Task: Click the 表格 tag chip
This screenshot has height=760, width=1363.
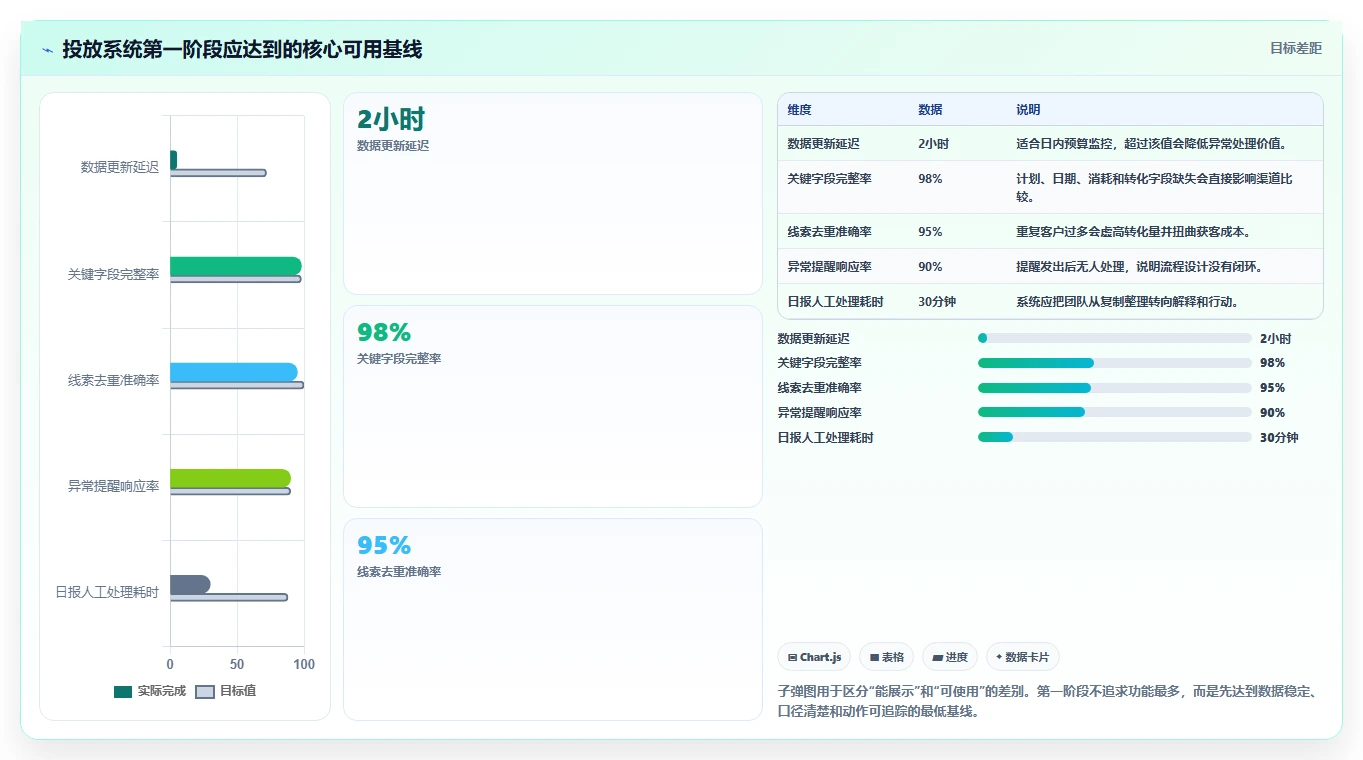Action: 886,657
